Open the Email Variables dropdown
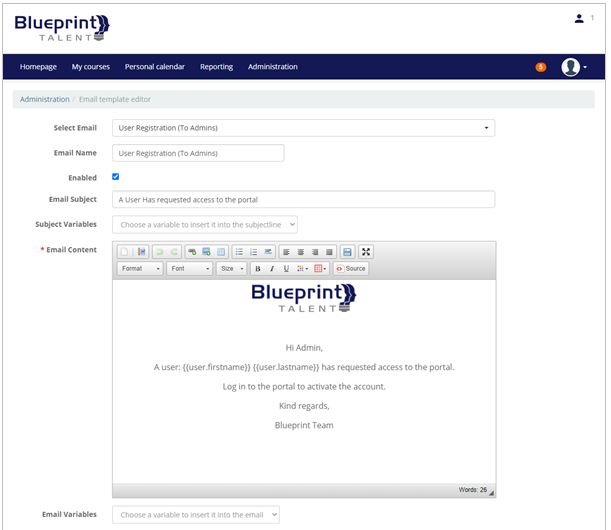 click(x=195, y=514)
